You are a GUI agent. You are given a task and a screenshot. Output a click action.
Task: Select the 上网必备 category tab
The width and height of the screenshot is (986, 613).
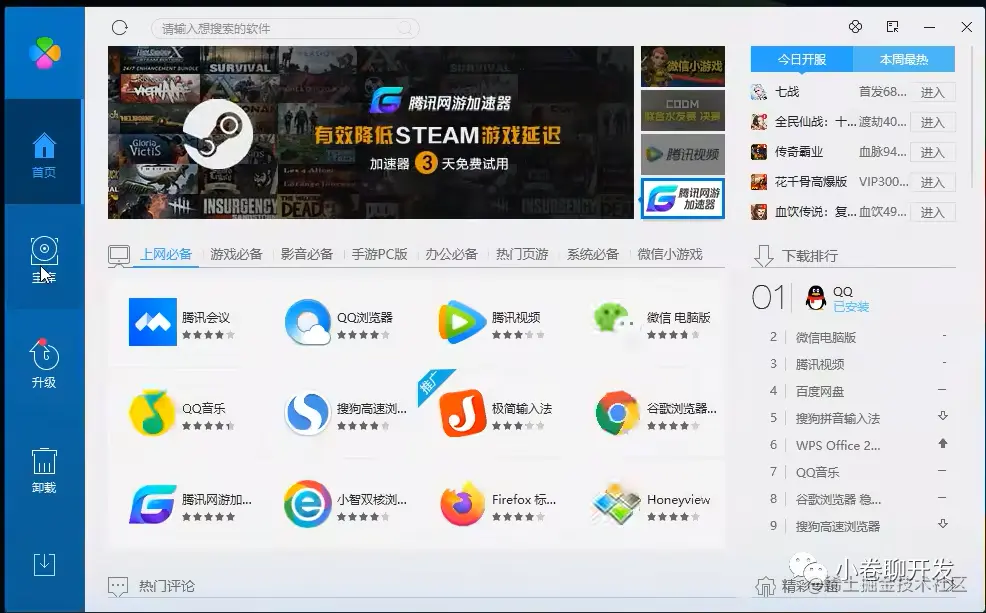(x=166, y=255)
